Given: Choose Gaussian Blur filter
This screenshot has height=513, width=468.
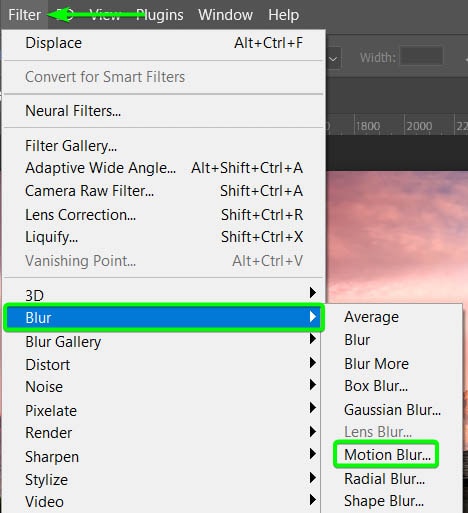Looking at the screenshot, I should 392,410.
